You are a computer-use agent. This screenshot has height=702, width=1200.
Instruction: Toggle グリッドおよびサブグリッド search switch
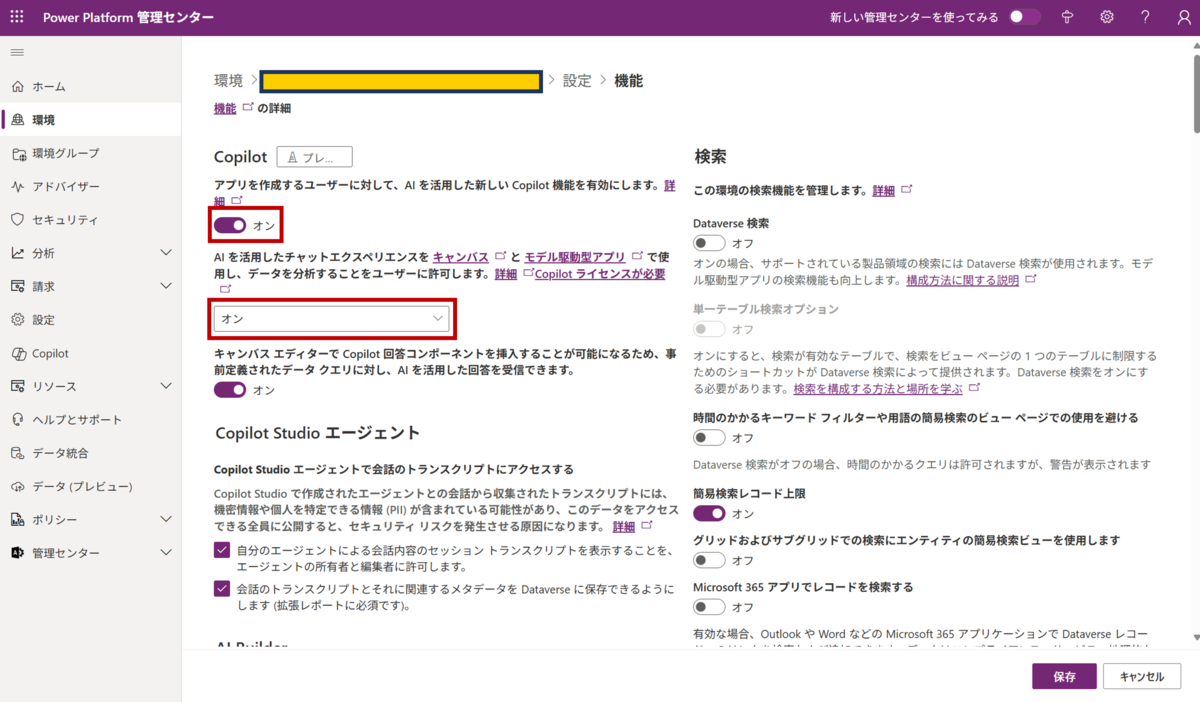[709, 560]
